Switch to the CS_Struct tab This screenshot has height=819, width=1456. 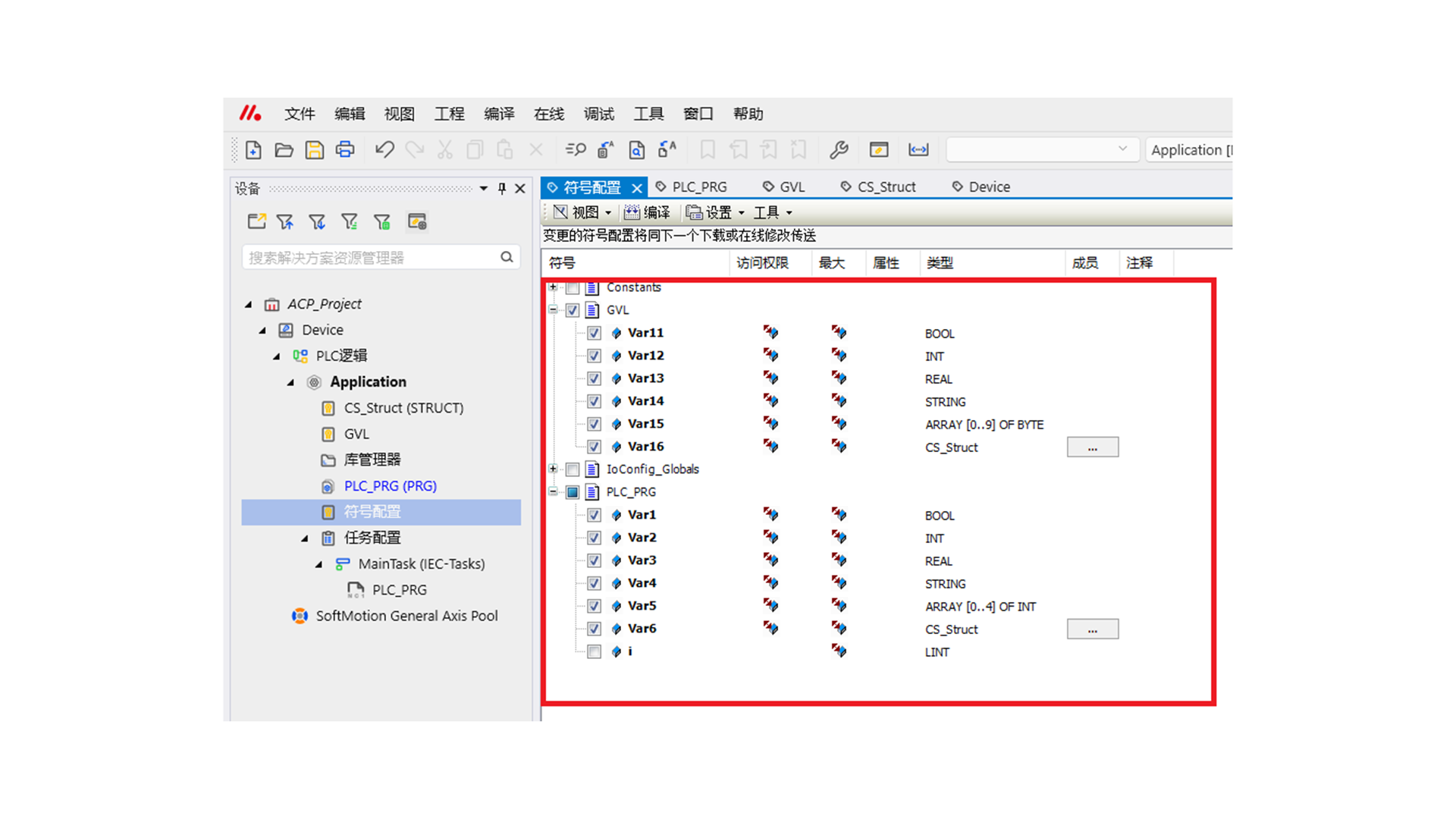point(878,187)
